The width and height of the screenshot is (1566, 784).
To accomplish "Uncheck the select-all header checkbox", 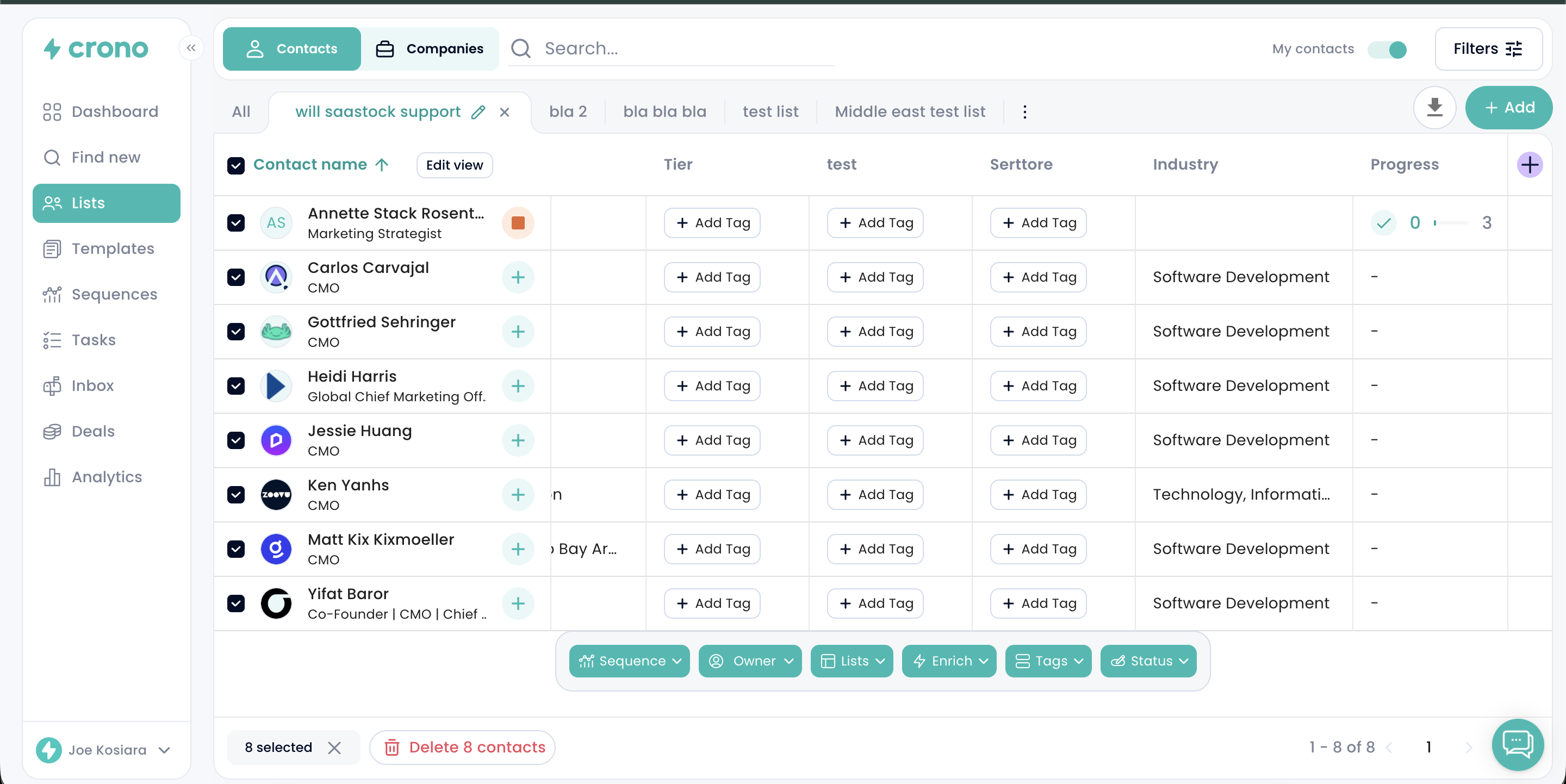I will click(236, 165).
